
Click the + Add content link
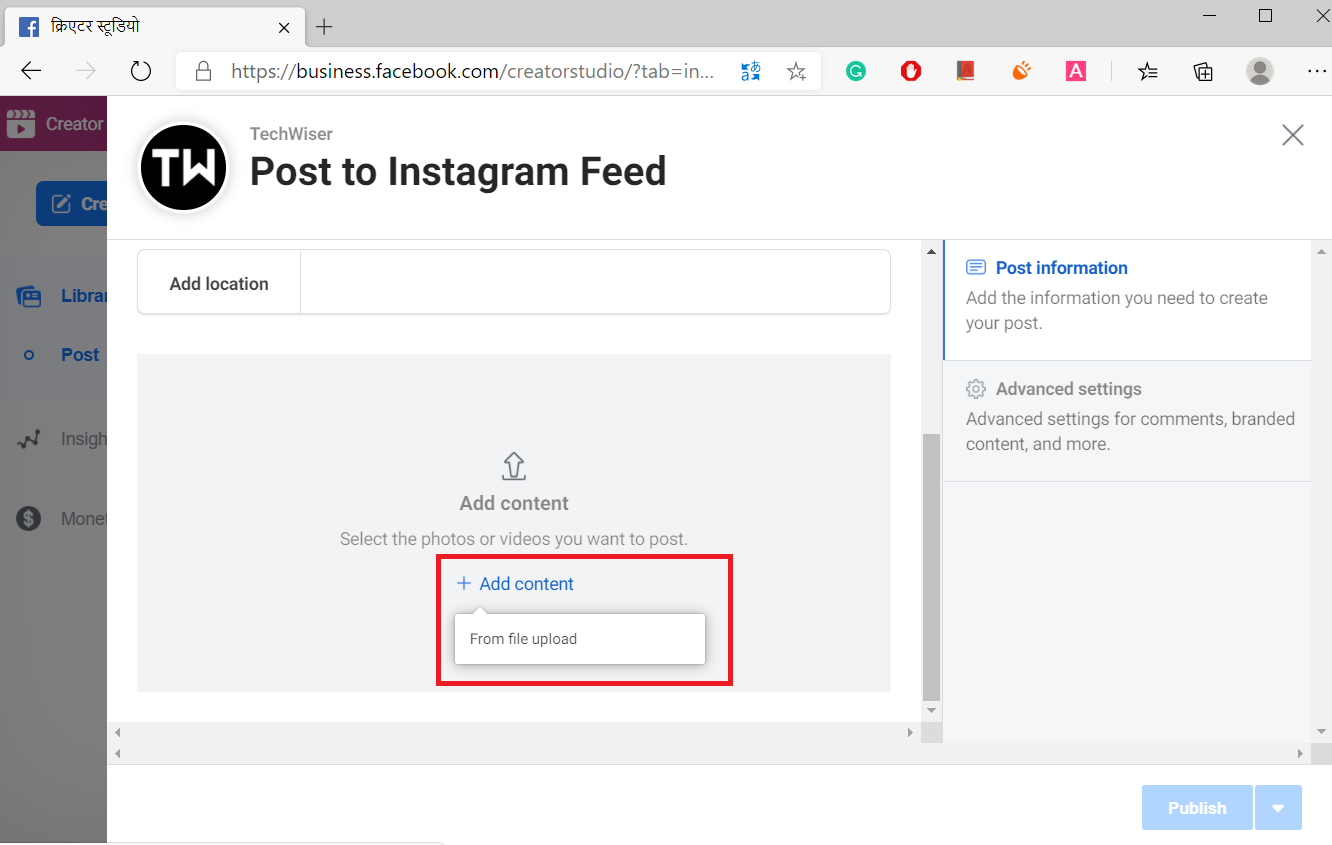515,584
